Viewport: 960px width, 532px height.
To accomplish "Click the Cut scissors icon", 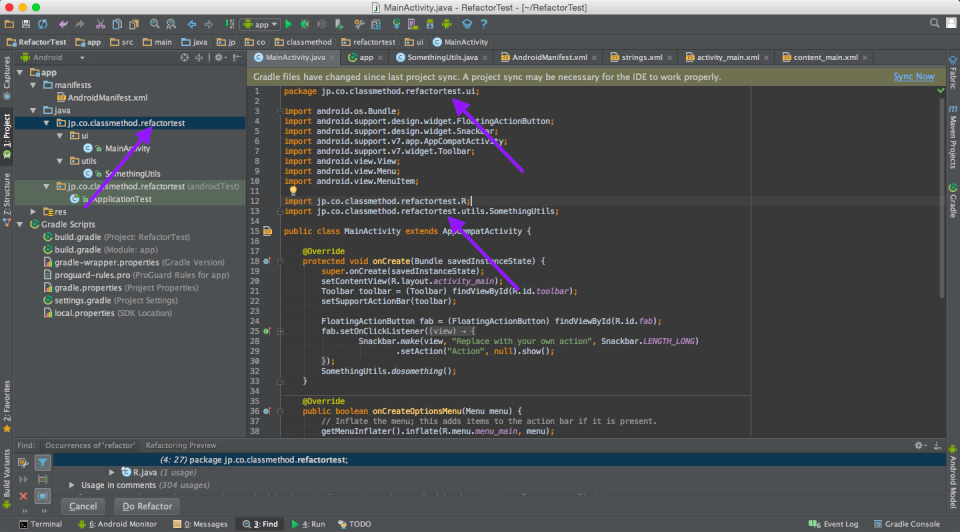I will tap(100, 24).
